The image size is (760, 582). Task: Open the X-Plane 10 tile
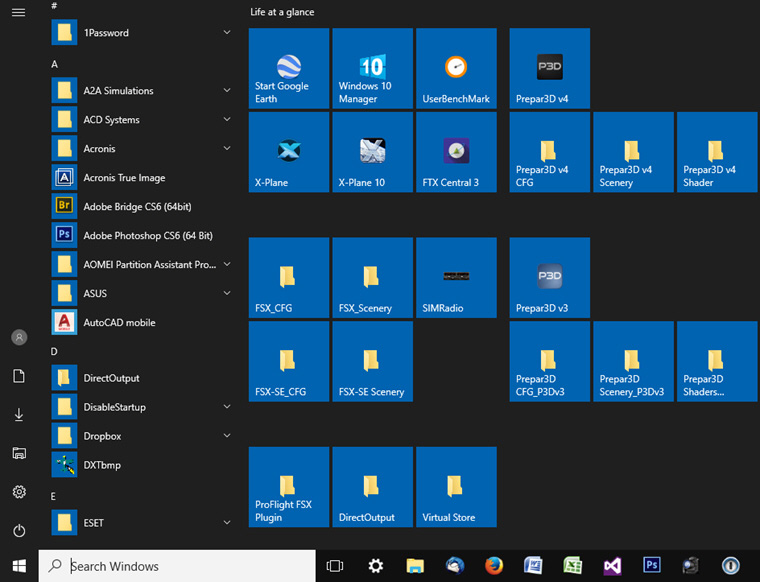click(x=372, y=152)
